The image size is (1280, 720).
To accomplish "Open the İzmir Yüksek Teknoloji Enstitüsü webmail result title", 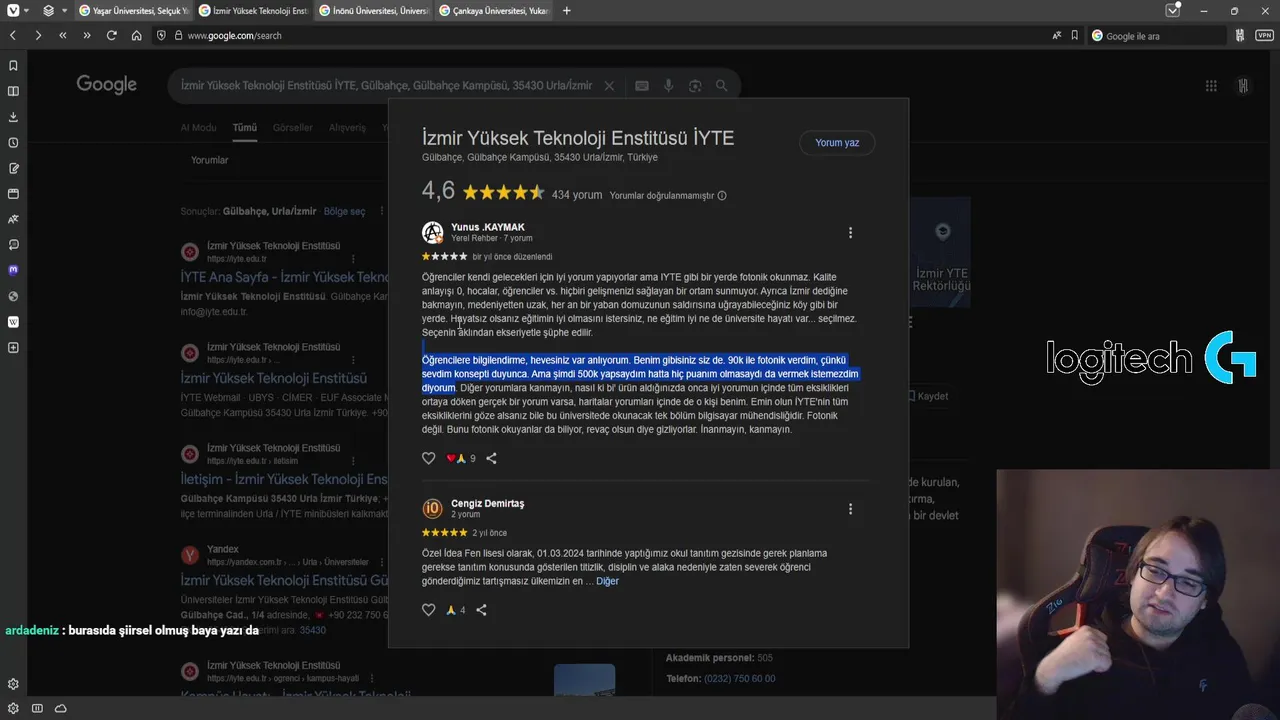I will (273, 378).
